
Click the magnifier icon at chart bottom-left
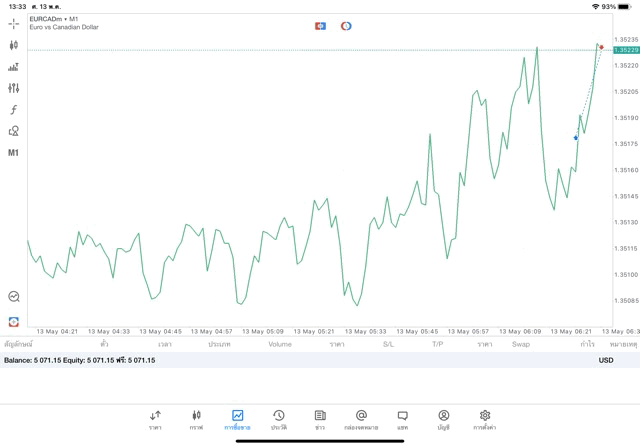coord(13,297)
